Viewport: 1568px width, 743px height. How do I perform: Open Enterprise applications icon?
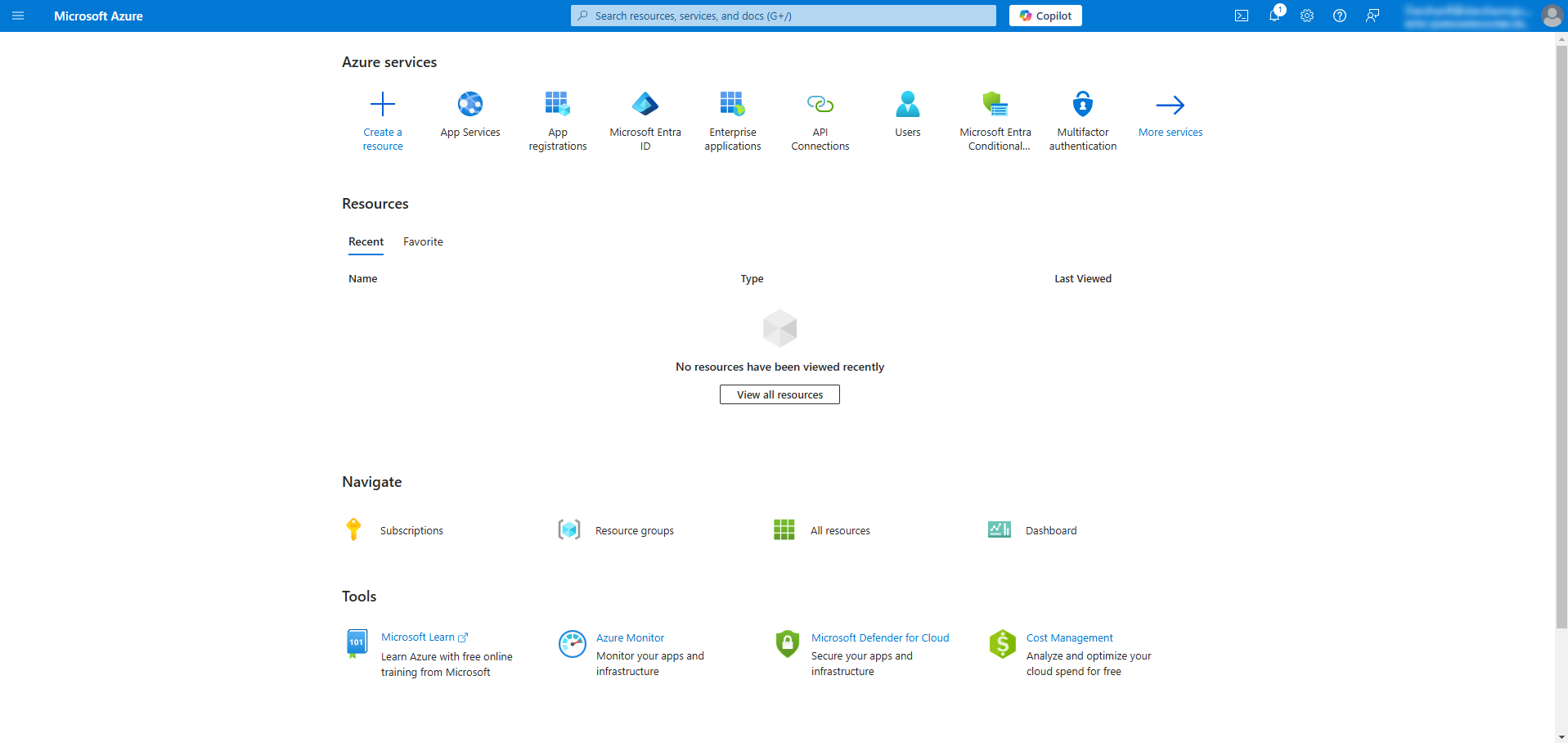733,104
